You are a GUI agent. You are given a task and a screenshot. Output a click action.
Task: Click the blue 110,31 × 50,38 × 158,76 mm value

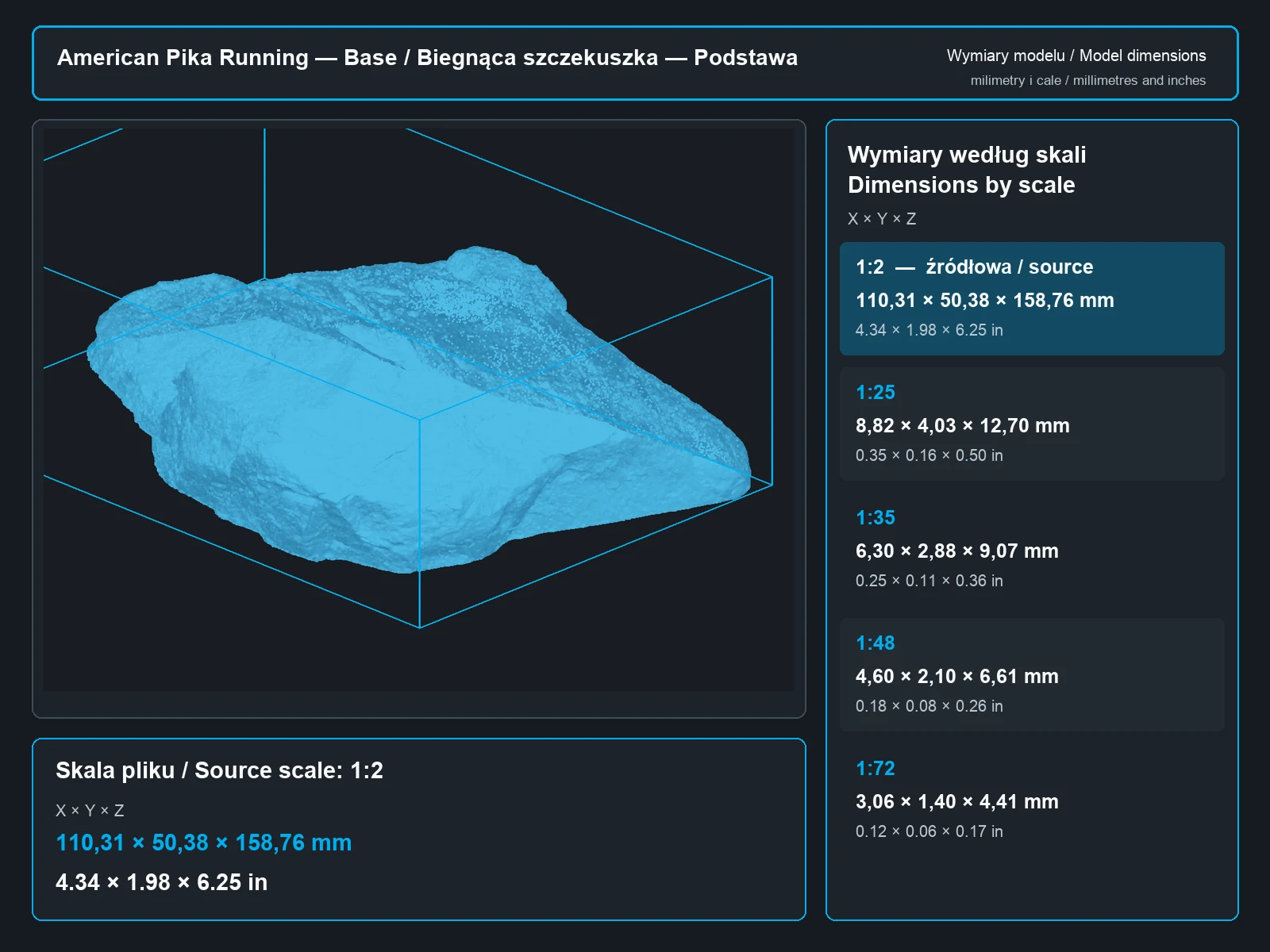coord(203,843)
